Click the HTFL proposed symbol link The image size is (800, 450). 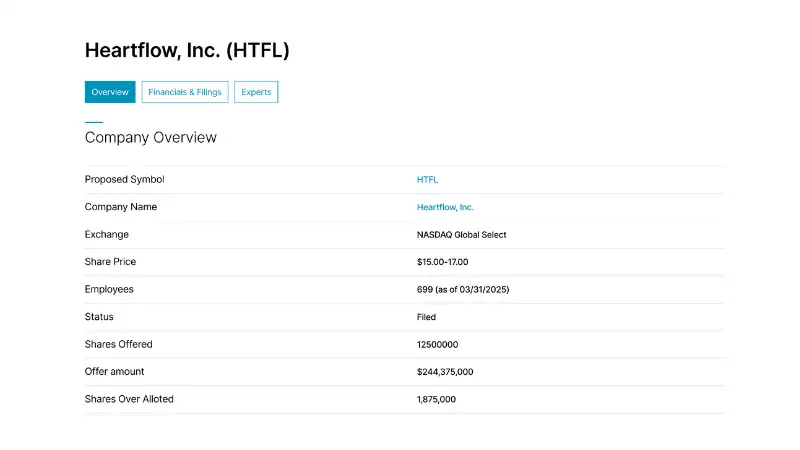[x=427, y=180]
